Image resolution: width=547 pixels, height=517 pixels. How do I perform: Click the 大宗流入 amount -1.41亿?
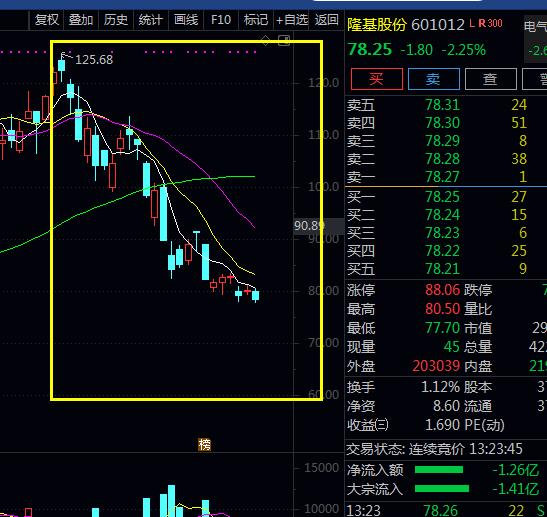pos(516,489)
